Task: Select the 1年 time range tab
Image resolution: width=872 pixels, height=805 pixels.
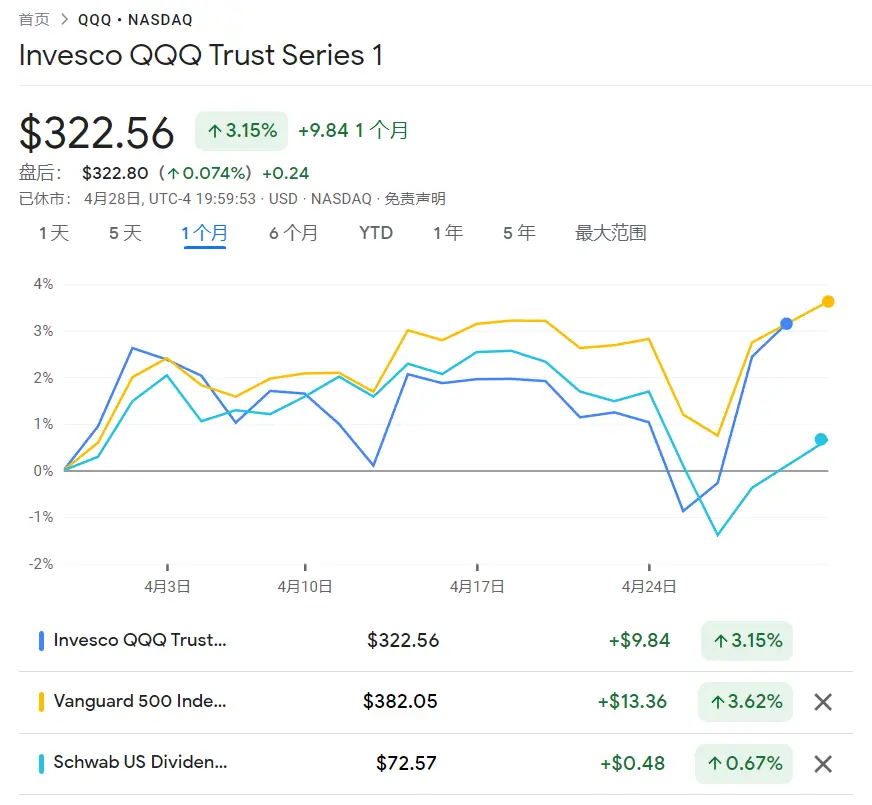Action: point(448,233)
